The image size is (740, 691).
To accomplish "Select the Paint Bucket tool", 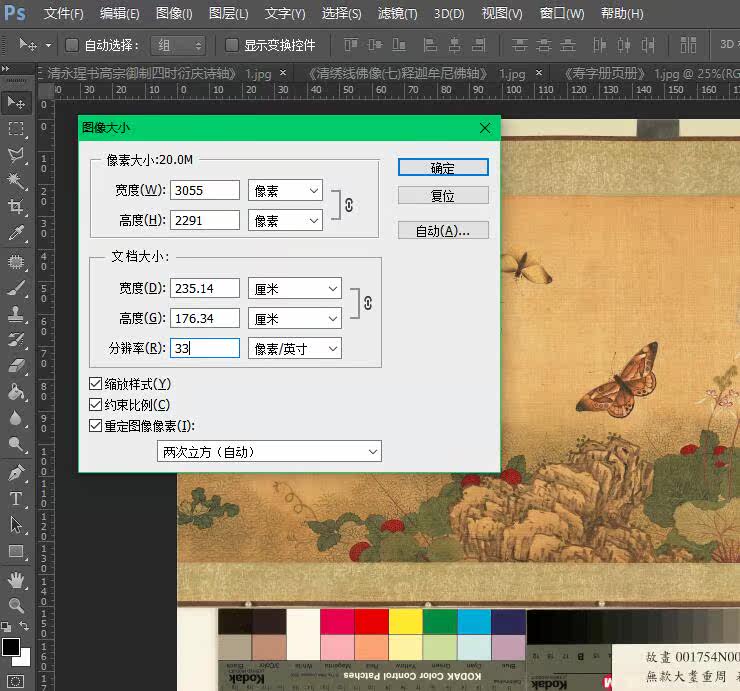I will pos(16,392).
